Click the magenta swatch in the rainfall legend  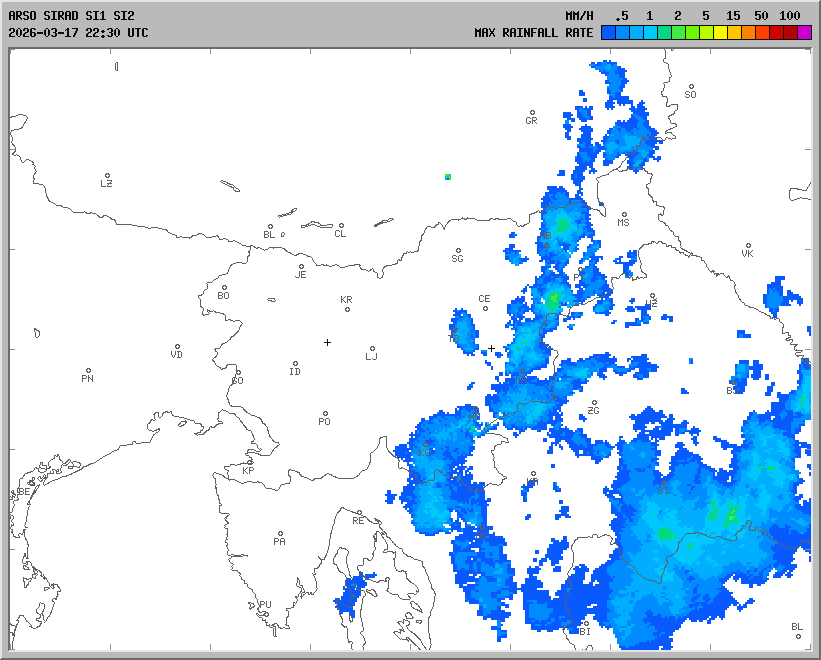tap(804, 33)
